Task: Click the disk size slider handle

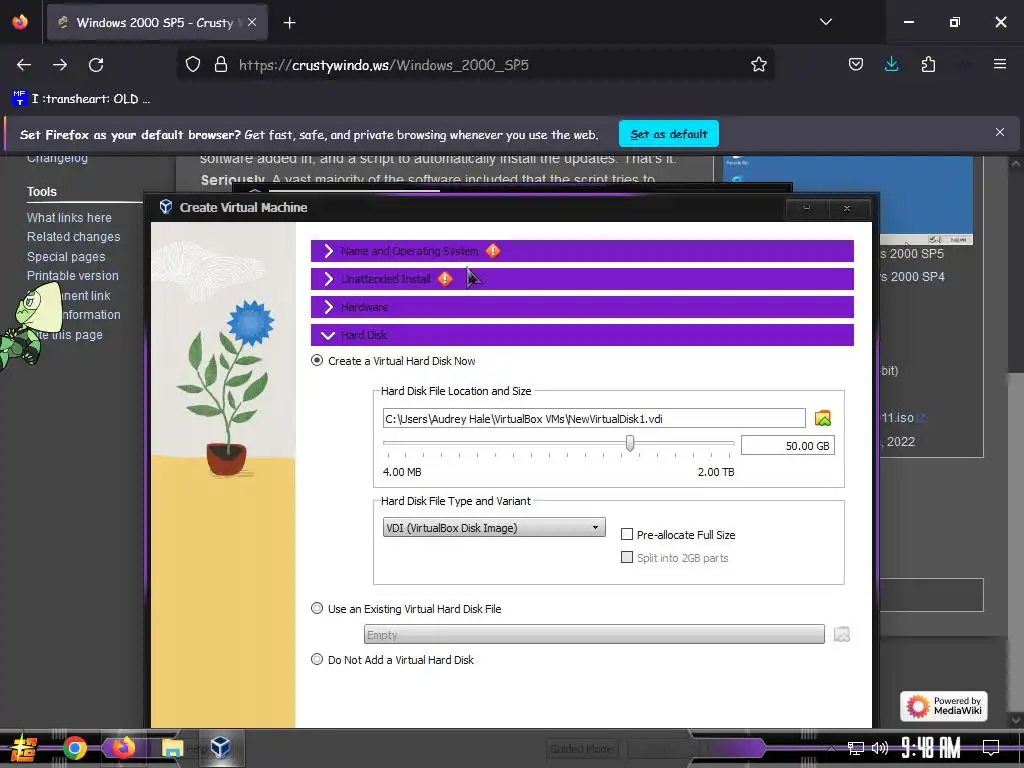Action: point(630,443)
